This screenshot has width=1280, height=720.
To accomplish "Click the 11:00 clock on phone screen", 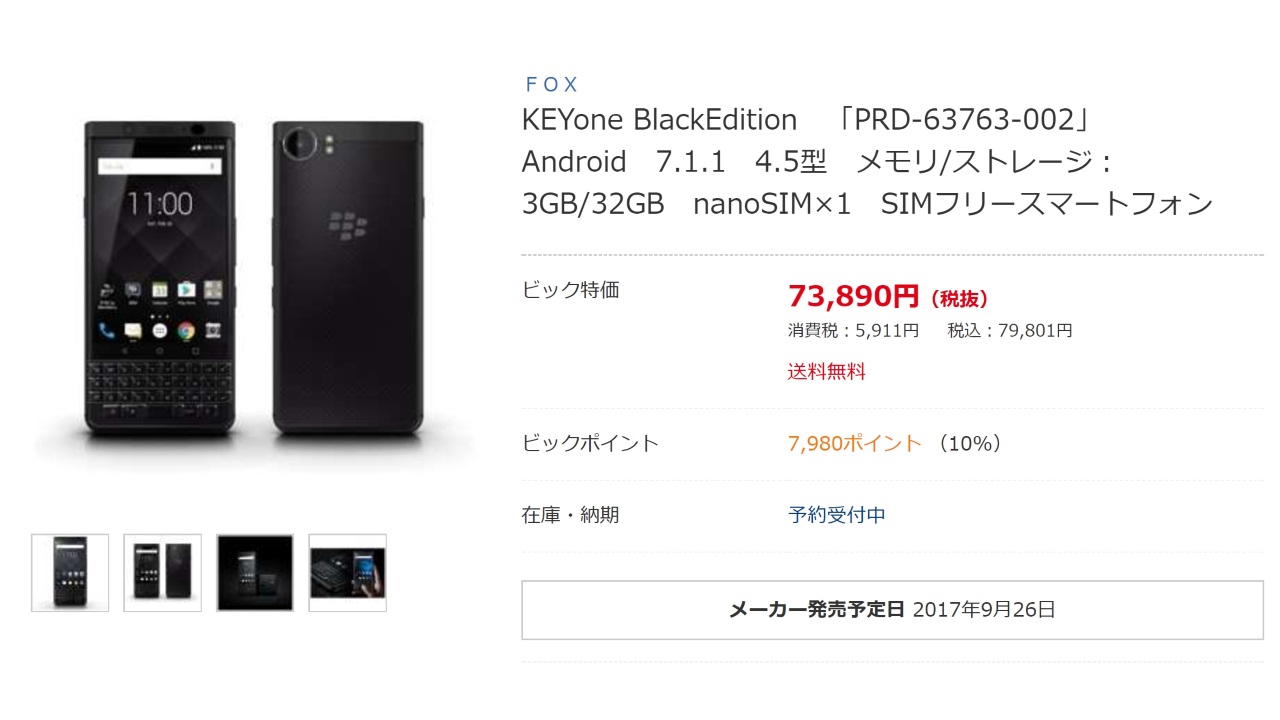I will click(160, 204).
